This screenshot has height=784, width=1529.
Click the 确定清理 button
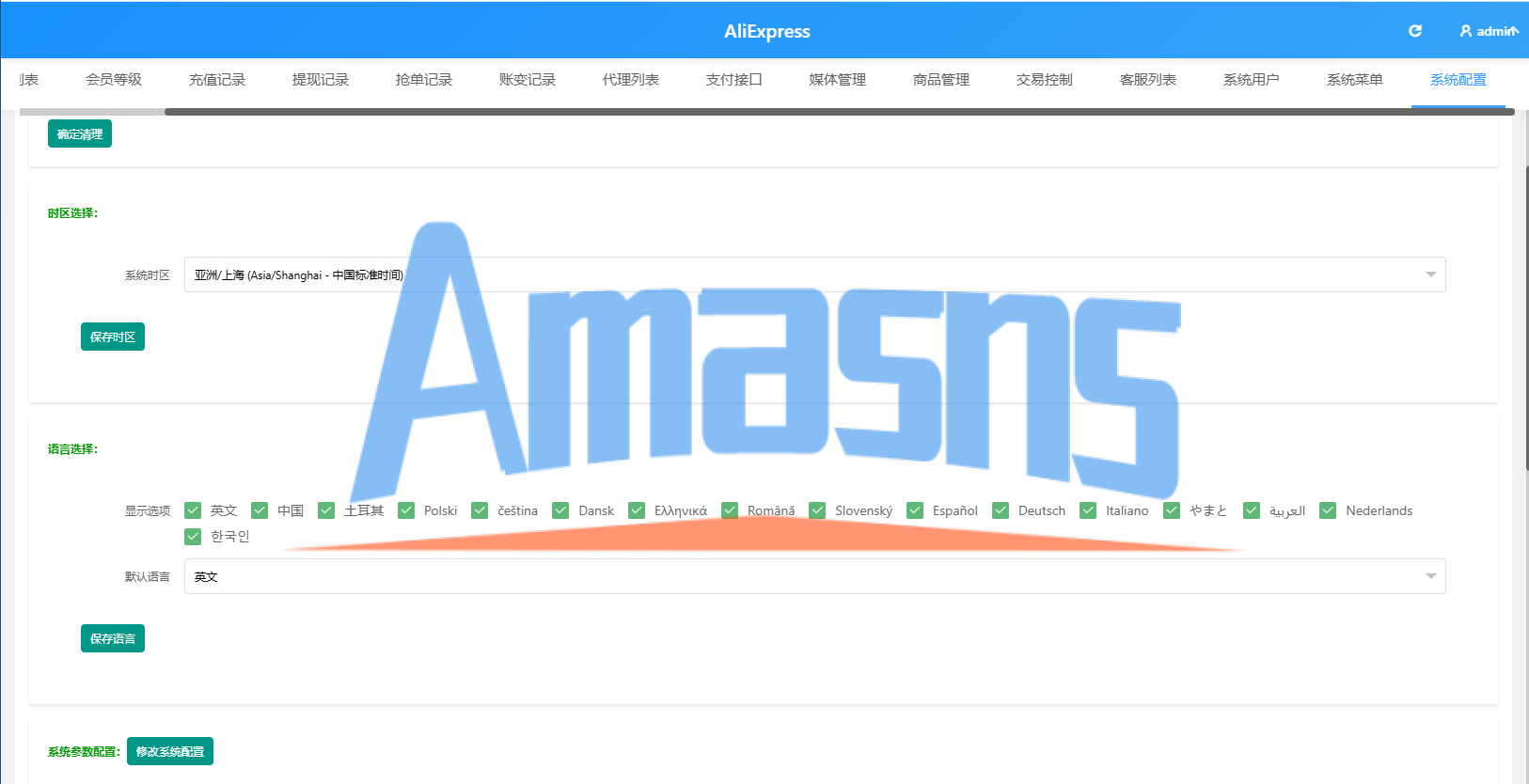tap(80, 133)
